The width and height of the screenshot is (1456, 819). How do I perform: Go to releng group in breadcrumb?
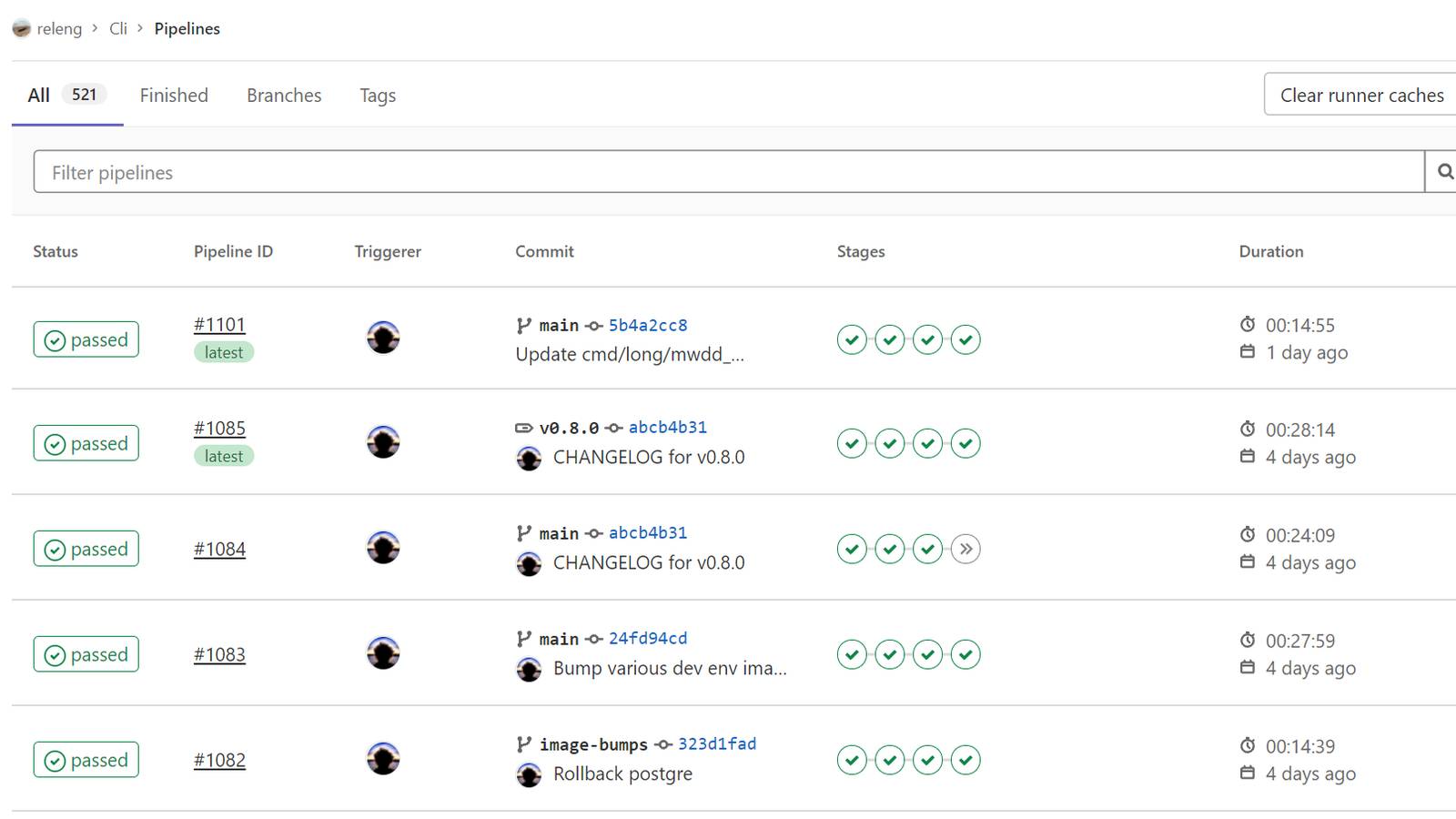click(x=59, y=29)
